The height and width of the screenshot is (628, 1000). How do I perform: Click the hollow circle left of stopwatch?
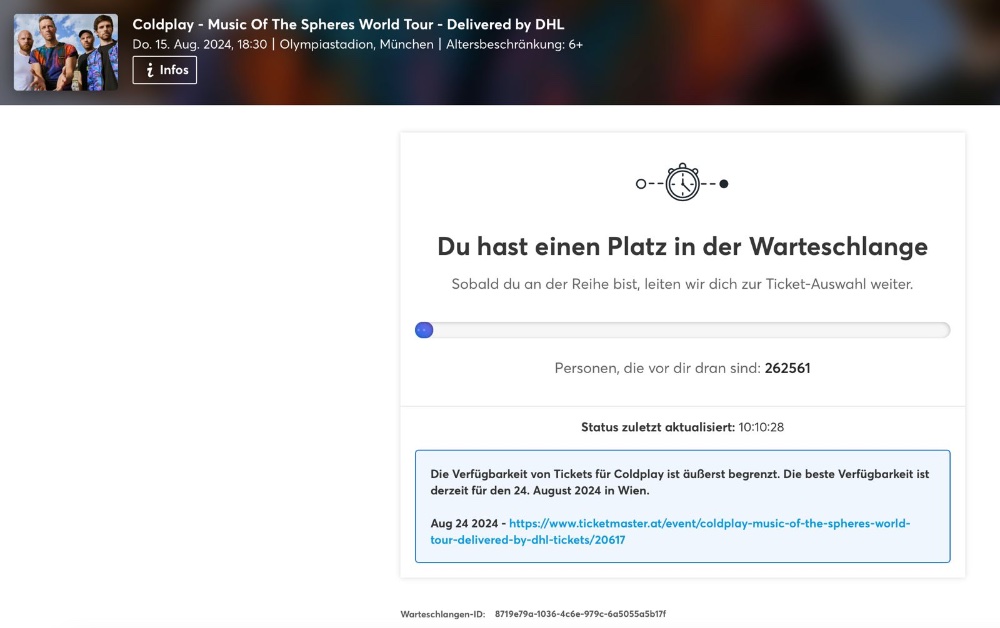tap(641, 184)
